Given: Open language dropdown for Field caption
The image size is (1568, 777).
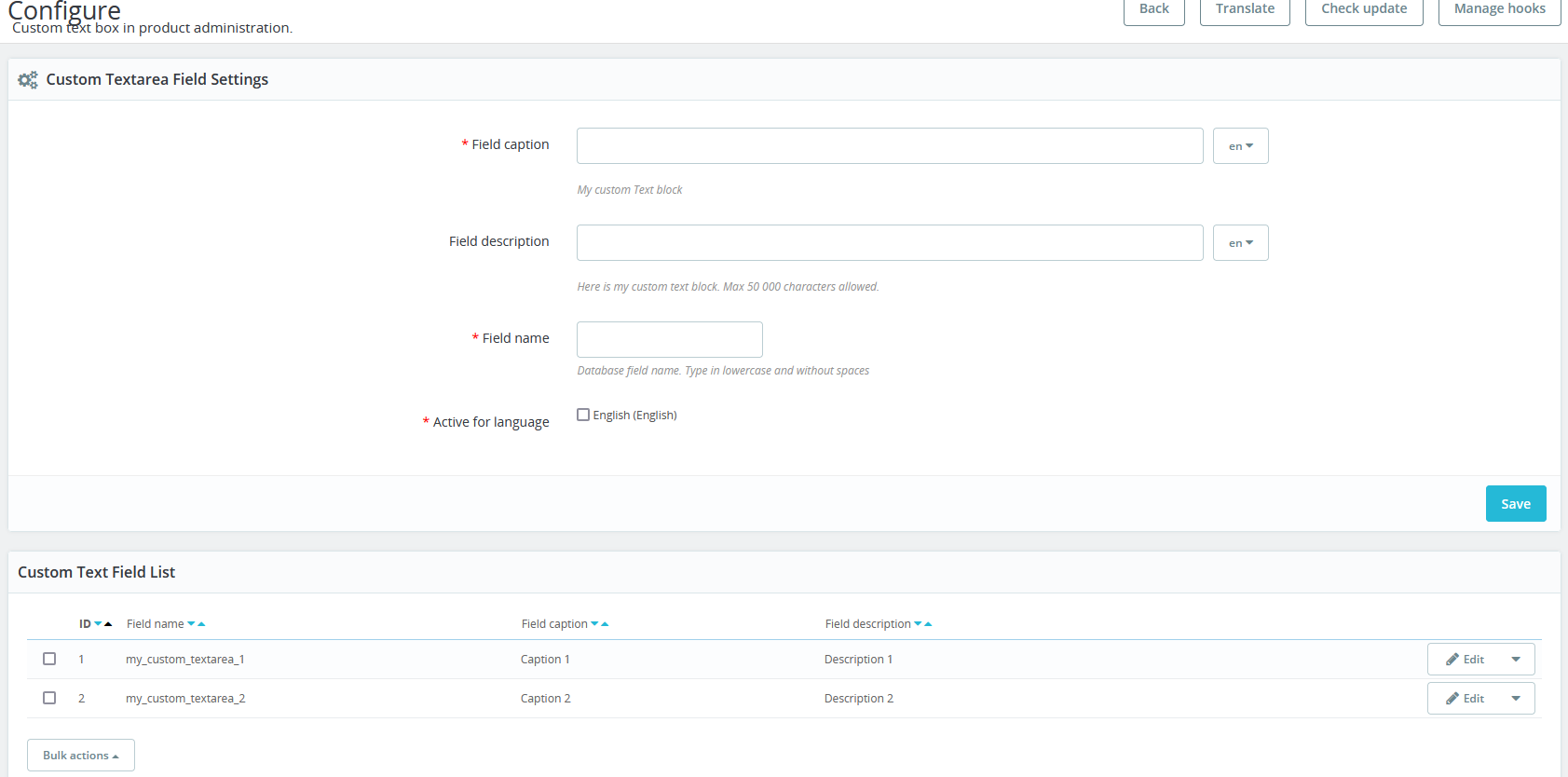Looking at the screenshot, I should coord(1241,146).
